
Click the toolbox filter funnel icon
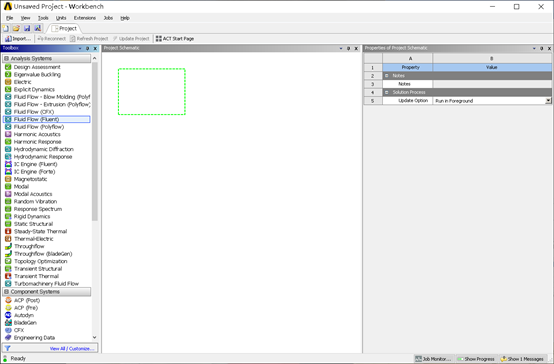pyautogui.click(x=7, y=348)
